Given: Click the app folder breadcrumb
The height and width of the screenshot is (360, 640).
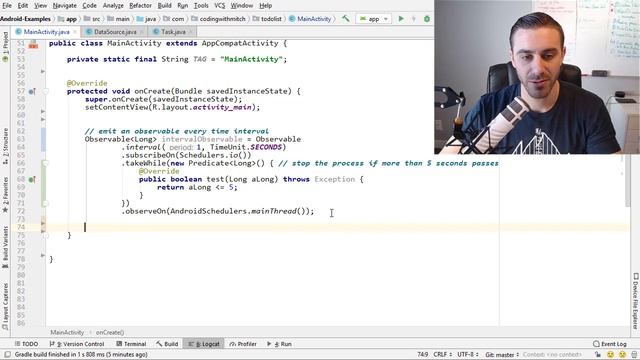Looking at the screenshot, I should pyautogui.click(x=68, y=19).
